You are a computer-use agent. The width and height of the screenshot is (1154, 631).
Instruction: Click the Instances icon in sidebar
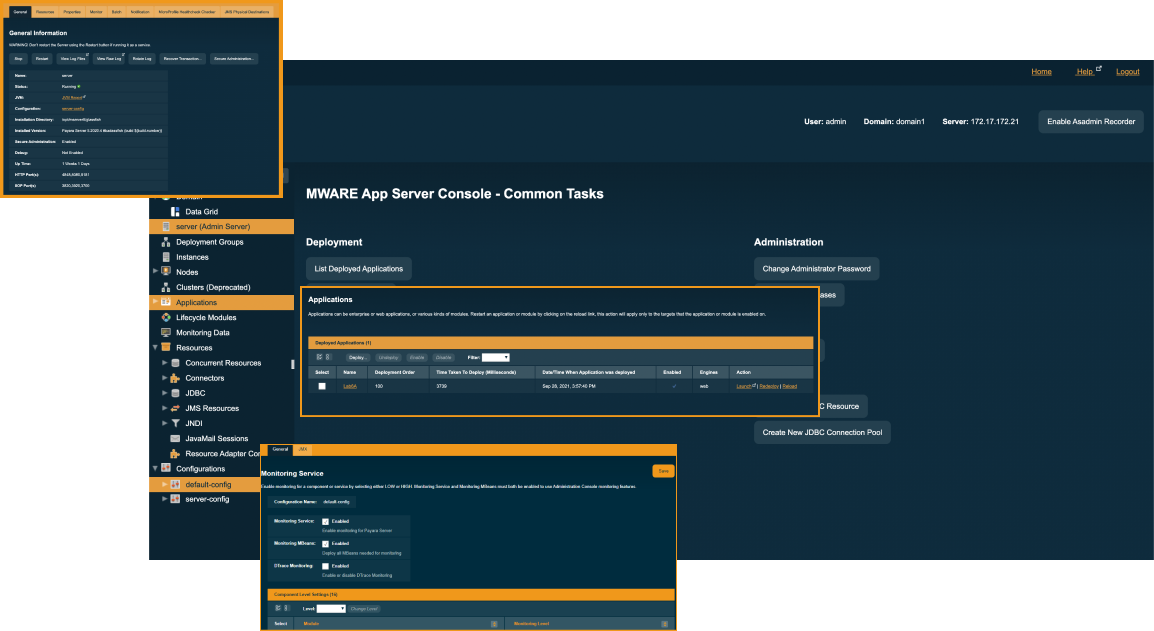166,257
